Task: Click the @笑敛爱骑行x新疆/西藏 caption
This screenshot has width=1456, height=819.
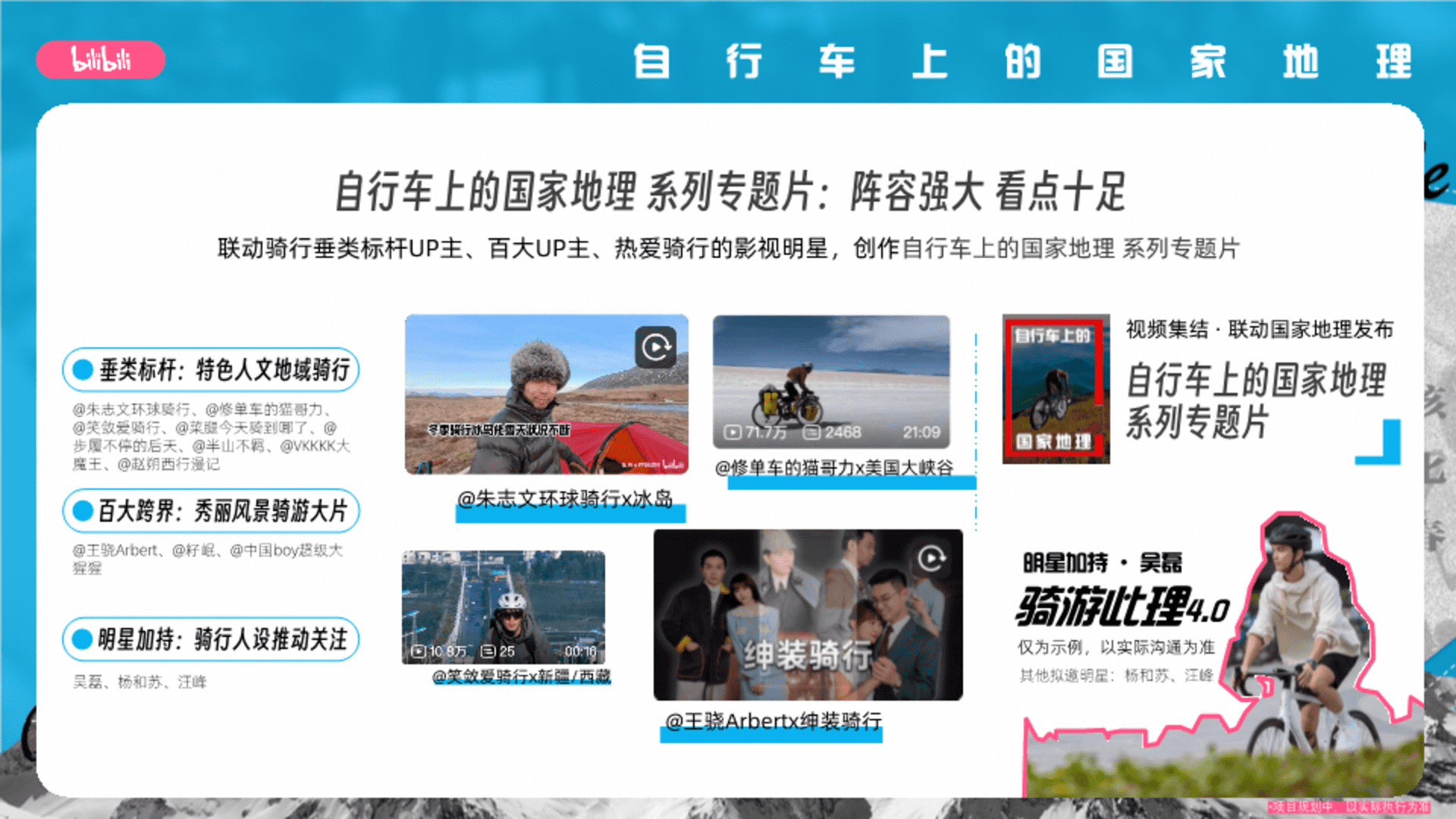Action: pyautogui.click(x=521, y=676)
